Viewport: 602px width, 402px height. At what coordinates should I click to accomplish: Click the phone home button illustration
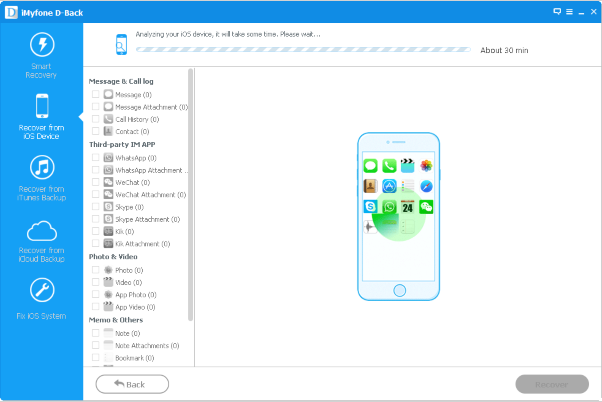coord(399,290)
